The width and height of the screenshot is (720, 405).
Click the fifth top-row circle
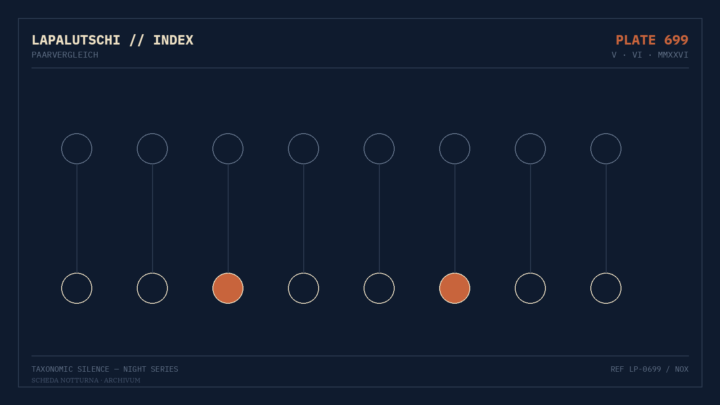(379, 149)
